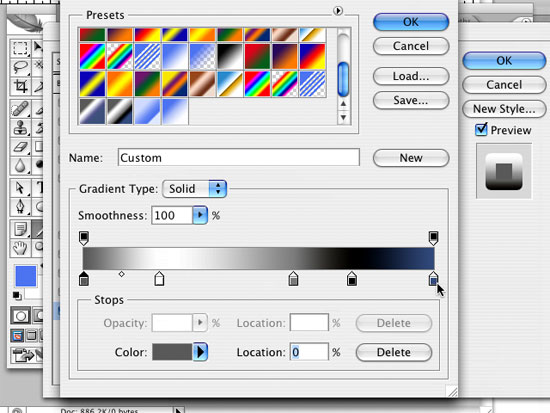Screen dimensions: 550x413
Task: Open the Presets panel flyout menu
Action: pos(338,11)
